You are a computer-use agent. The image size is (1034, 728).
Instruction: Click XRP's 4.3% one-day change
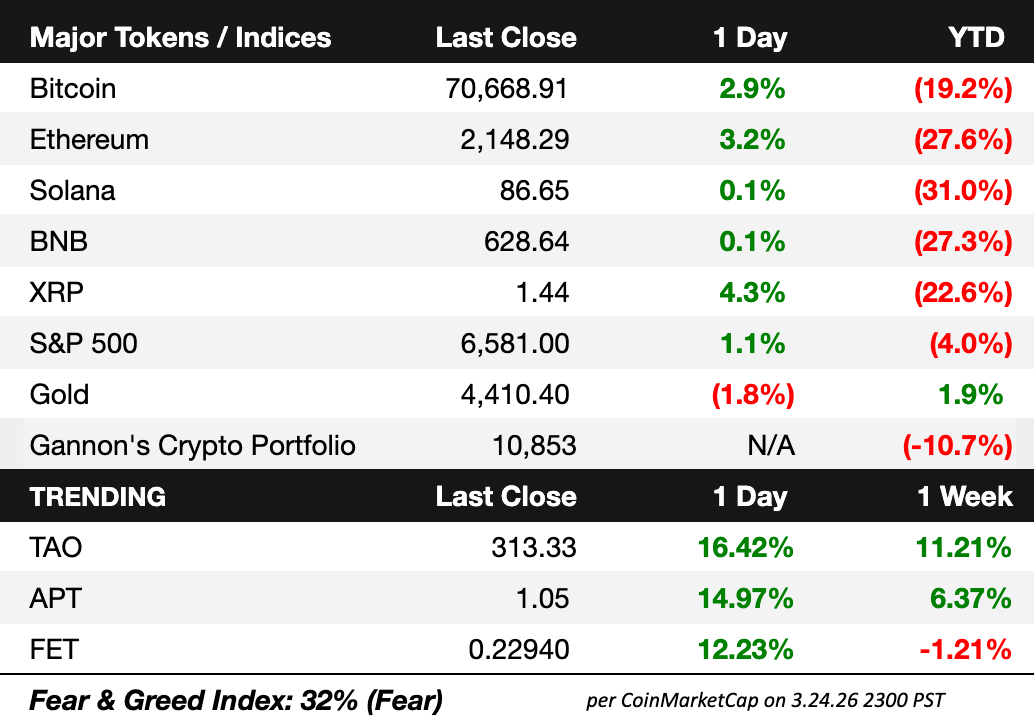tap(752, 293)
